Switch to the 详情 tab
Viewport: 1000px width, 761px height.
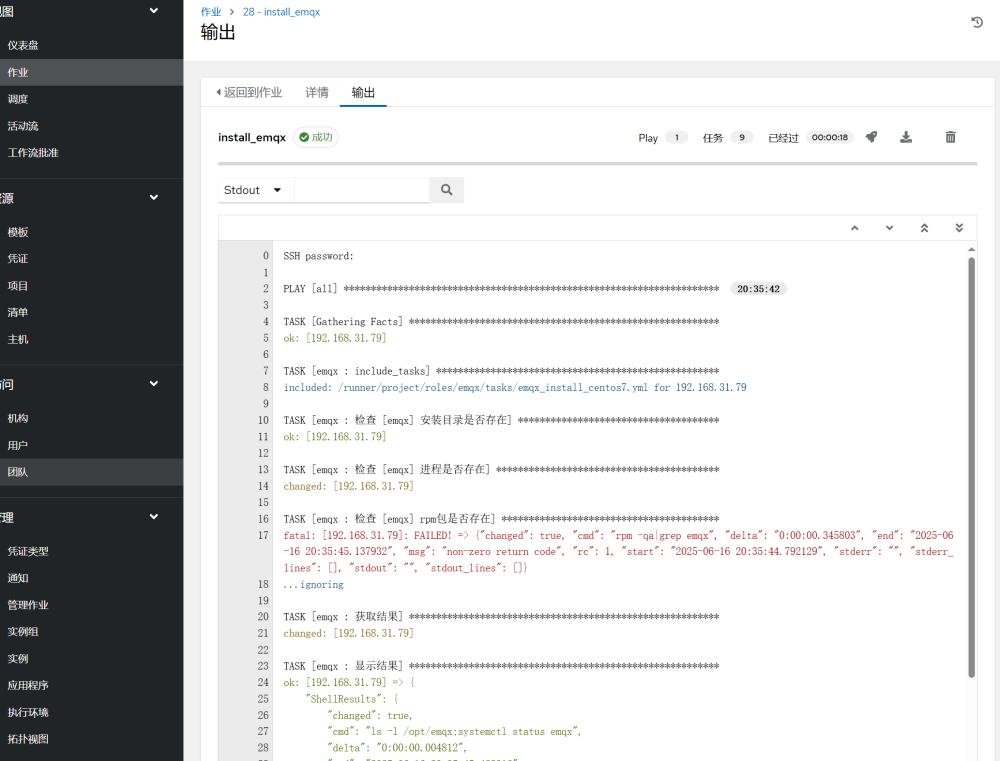tap(317, 92)
